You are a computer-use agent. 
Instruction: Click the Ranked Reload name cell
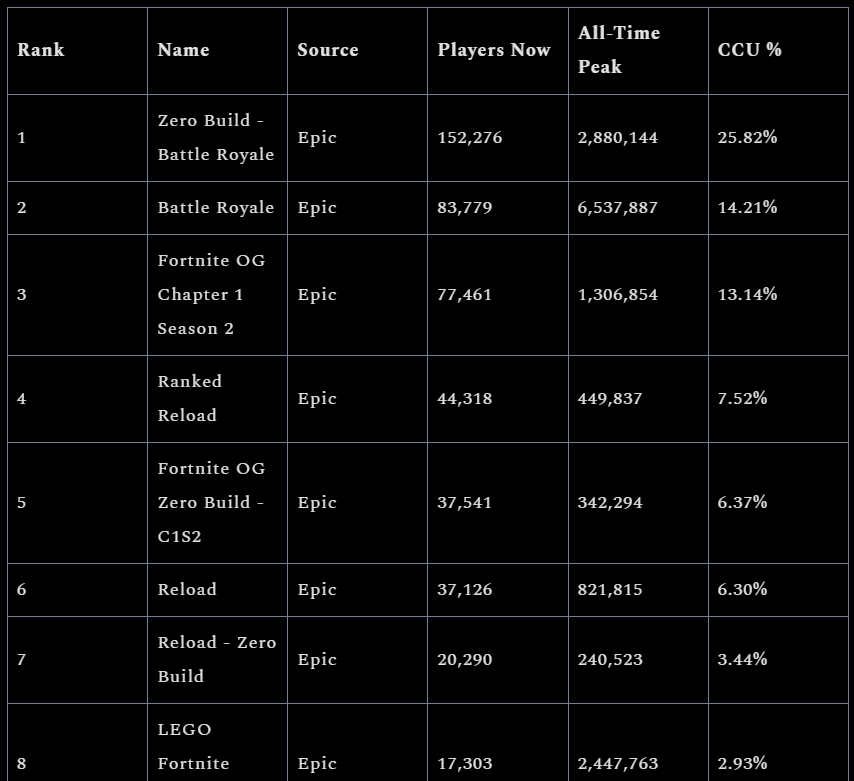click(x=190, y=398)
